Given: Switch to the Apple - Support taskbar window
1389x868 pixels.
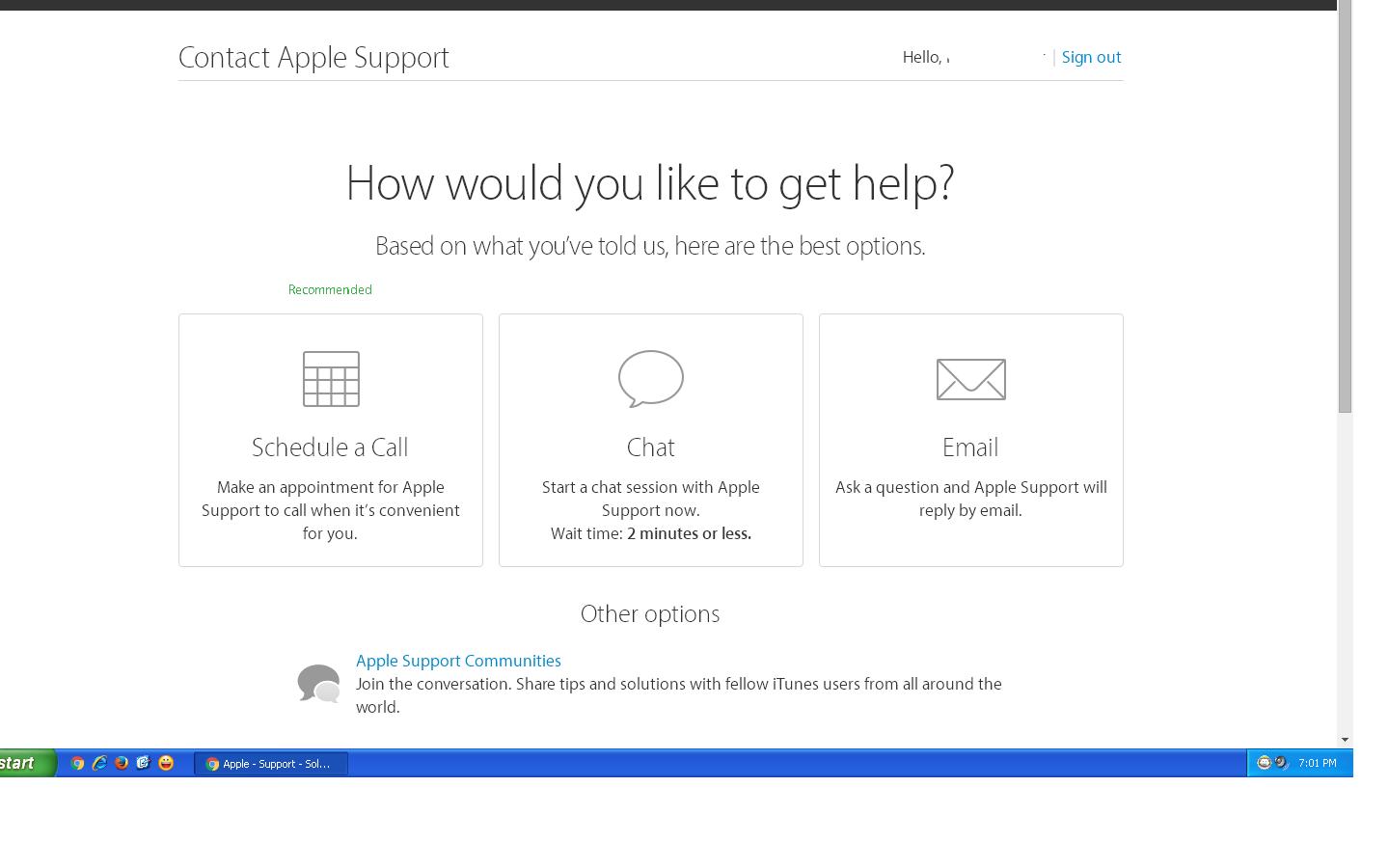Looking at the screenshot, I should (x=271, y=764).
